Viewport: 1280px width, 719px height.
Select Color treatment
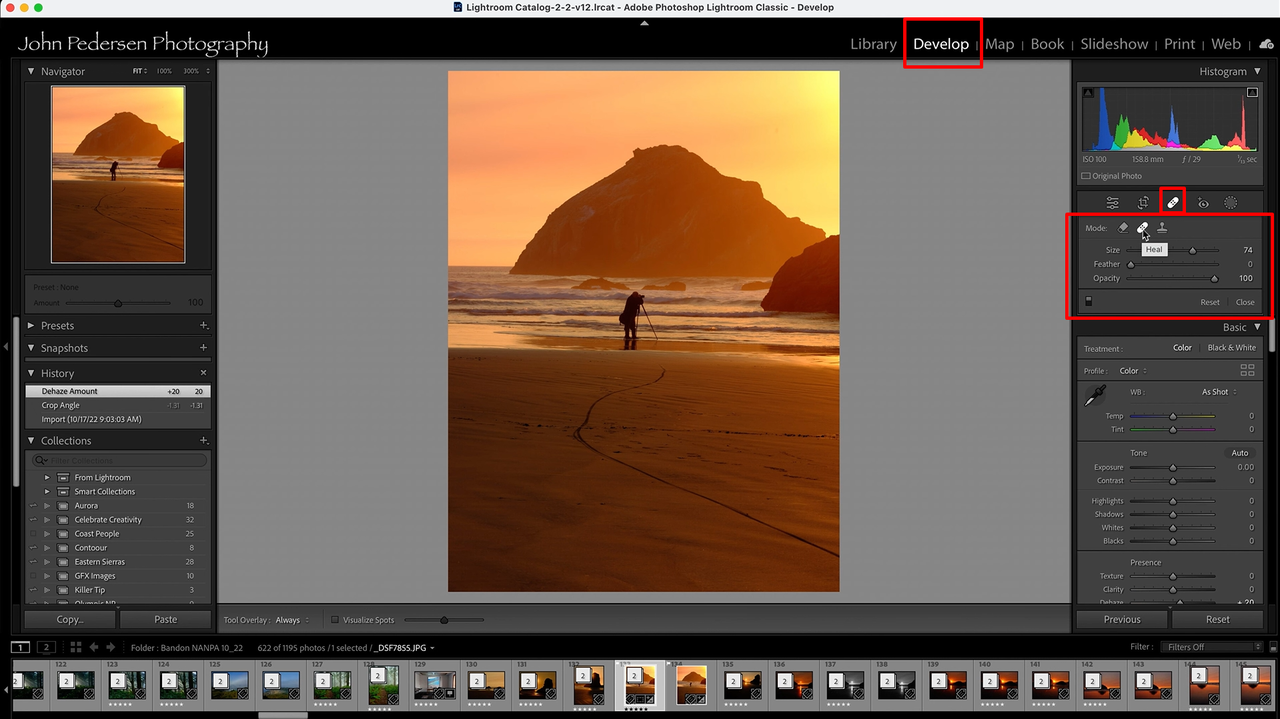[1182, 348]
